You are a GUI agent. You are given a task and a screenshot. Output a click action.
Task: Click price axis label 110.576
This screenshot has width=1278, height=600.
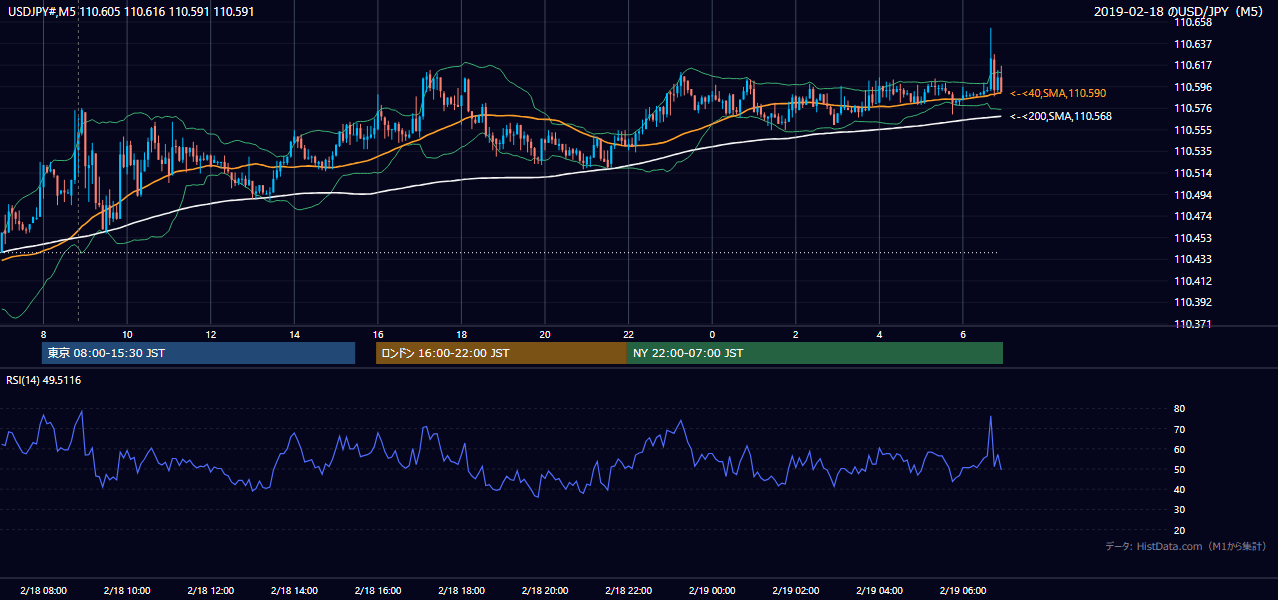[x=1192, y=108]
